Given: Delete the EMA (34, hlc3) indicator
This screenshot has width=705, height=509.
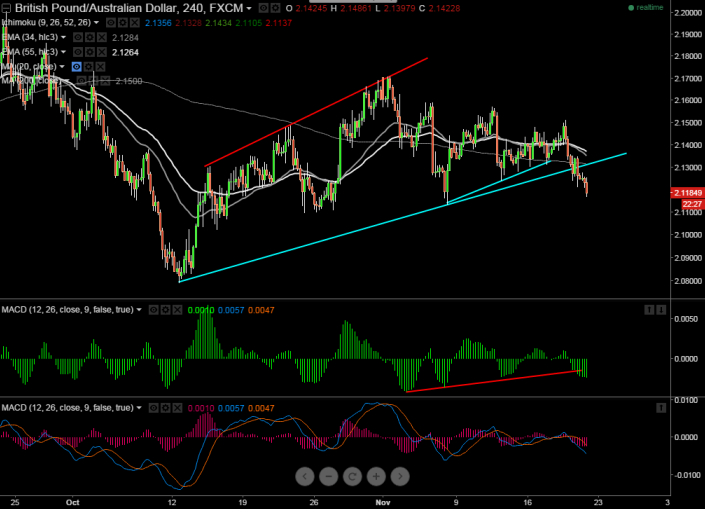Looking at the screenshot, I should (102, 37).
